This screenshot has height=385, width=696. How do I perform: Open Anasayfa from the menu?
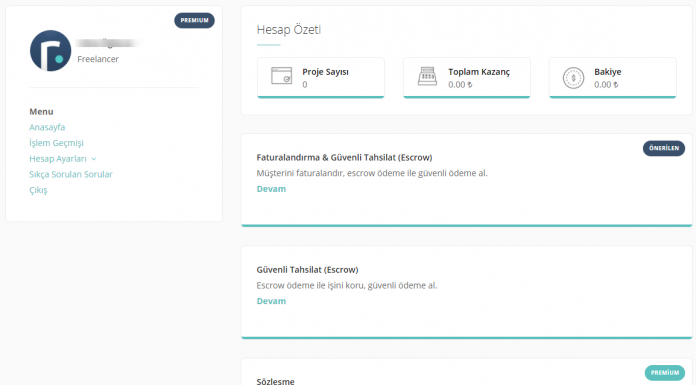(x=47, y=127)
